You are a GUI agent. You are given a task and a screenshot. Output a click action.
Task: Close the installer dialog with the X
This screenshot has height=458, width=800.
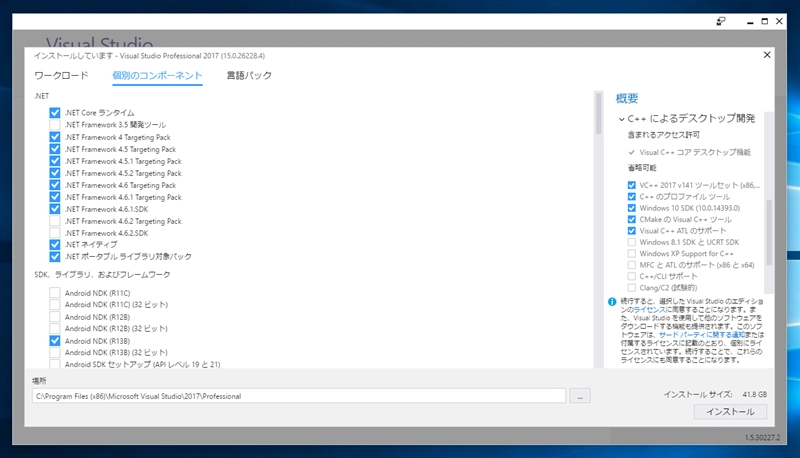click(767, 55)
